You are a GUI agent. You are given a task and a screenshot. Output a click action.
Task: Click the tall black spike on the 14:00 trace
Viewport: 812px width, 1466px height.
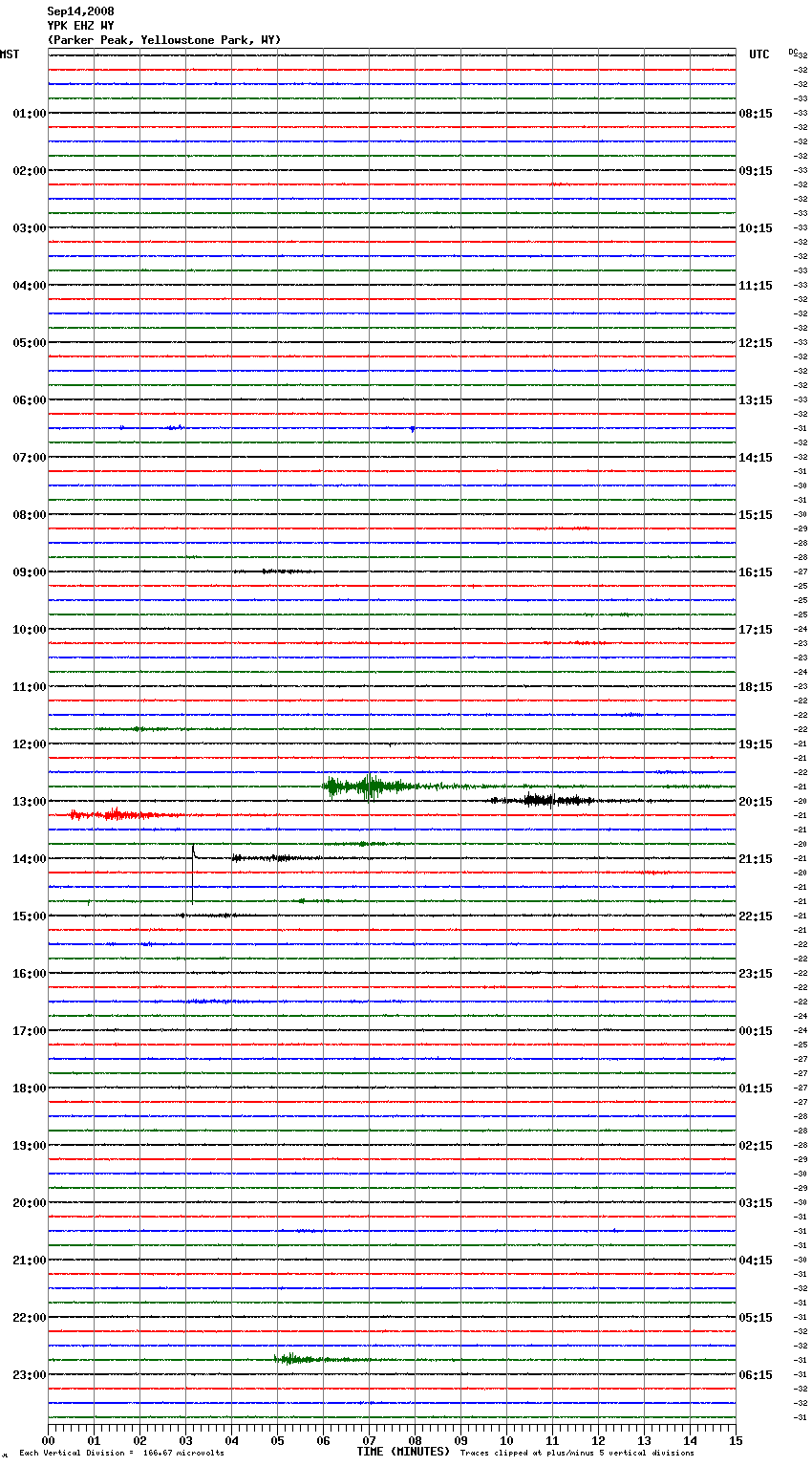coord(193,873)
